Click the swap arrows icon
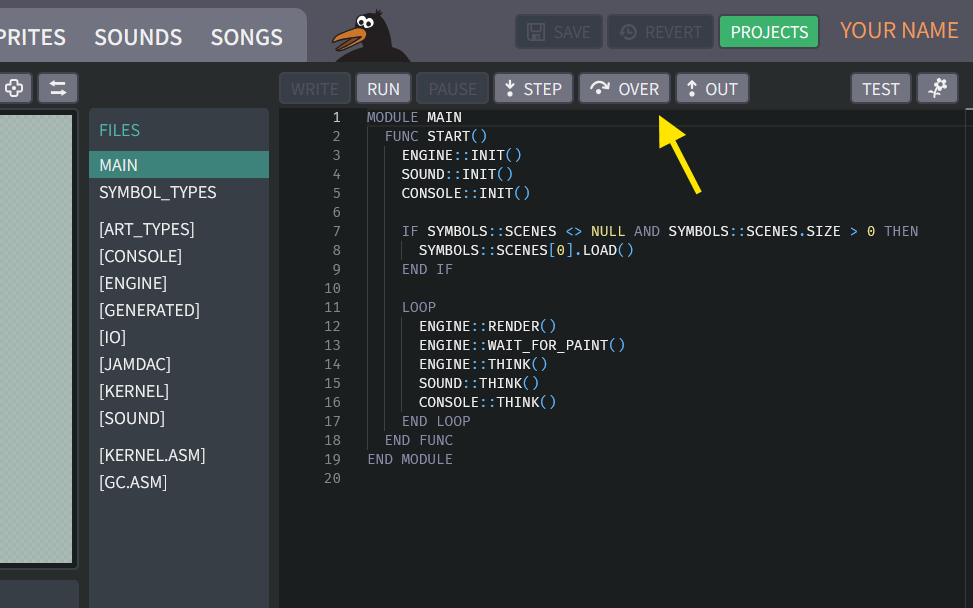 pos(57,88)
